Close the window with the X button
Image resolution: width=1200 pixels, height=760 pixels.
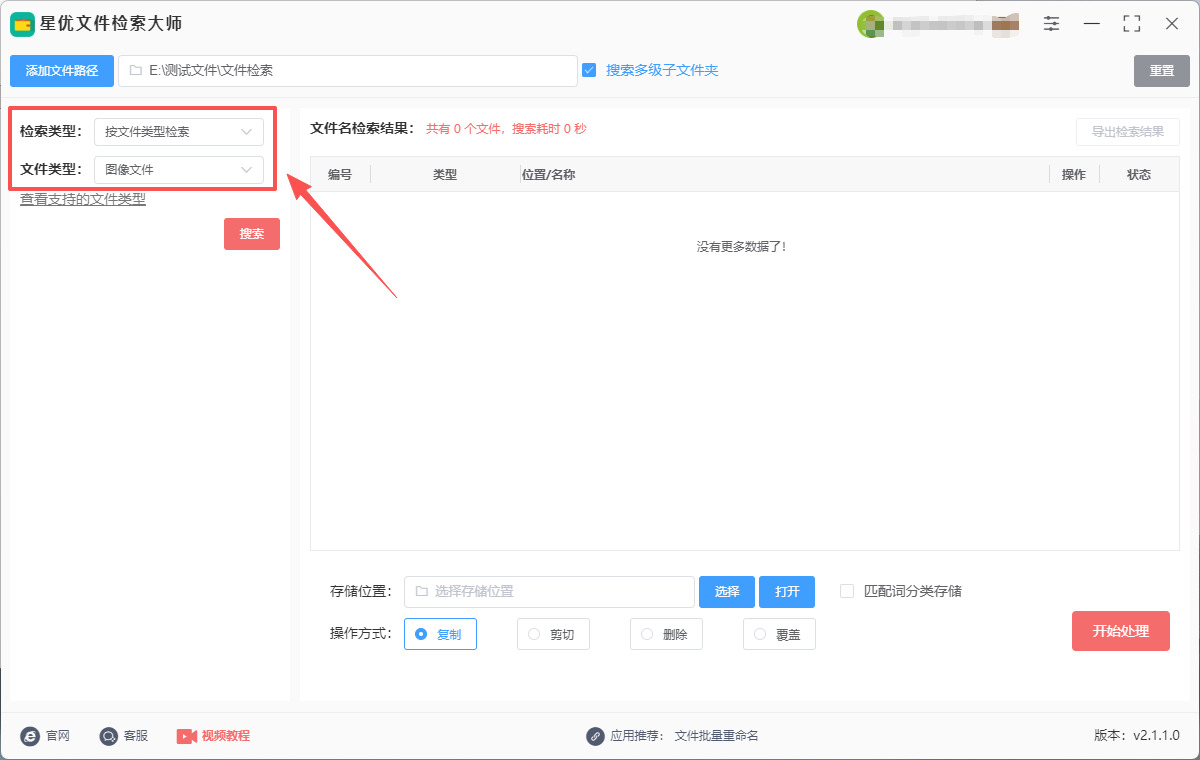pos(1172,23)
